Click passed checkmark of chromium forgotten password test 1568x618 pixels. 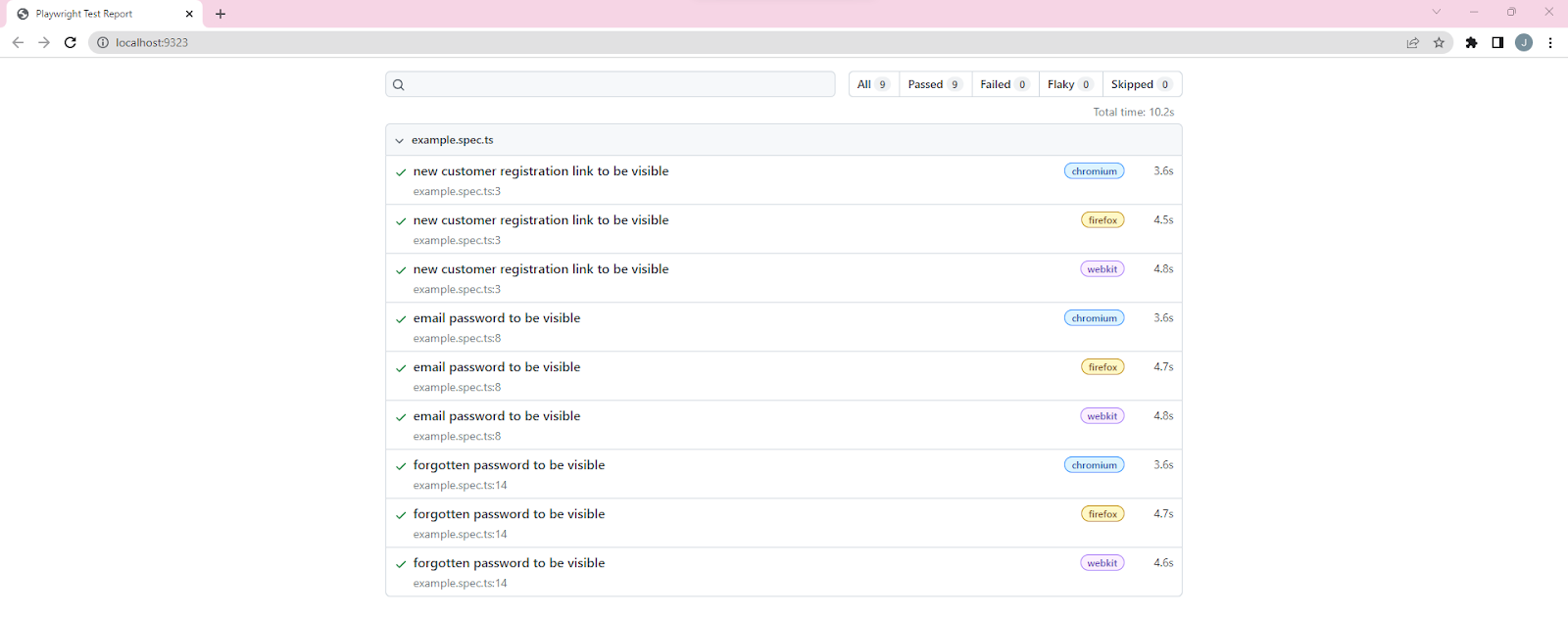tap(401, 466)
